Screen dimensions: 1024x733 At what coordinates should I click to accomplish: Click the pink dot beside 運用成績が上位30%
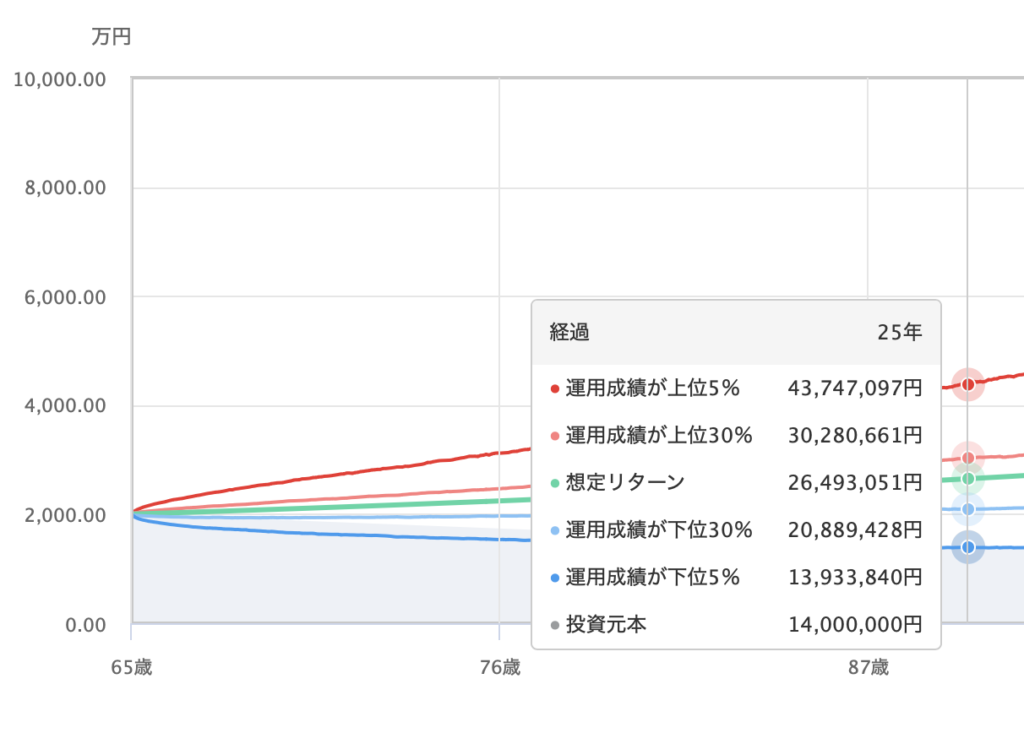tap(555, 436)
